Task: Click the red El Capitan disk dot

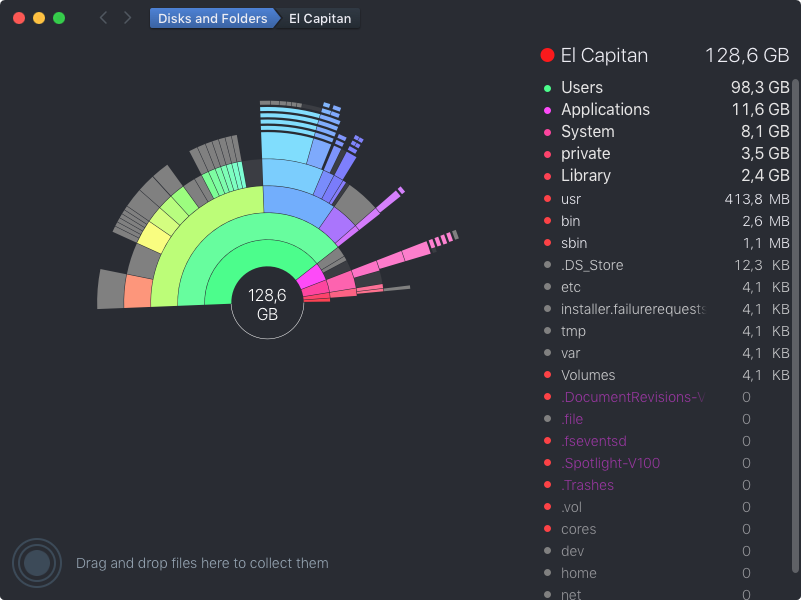Action: (x=547, y=56)
